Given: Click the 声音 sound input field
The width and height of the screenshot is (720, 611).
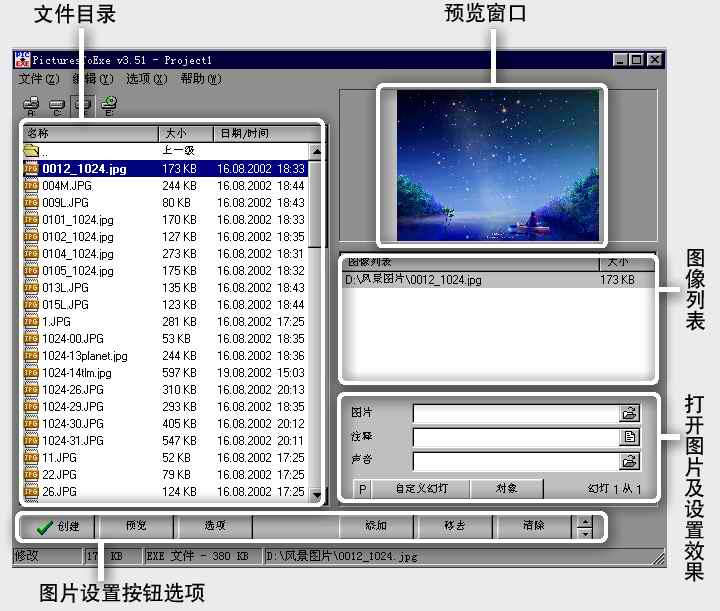Looking at the screenshot, I should (516, 461).
